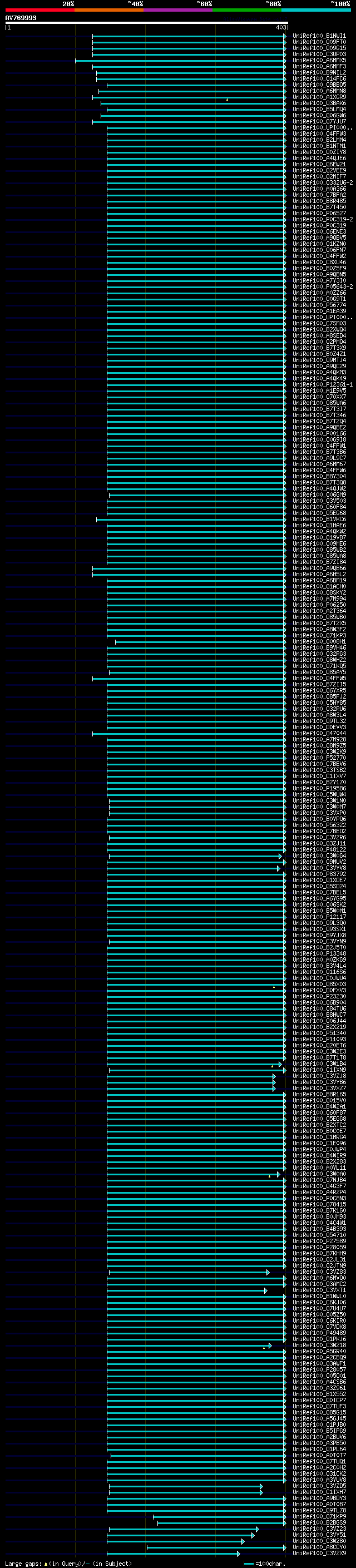Image resolution: width=356 pixels, height=1568 pixels.
Task: Click label UniRef100_Q7YJU7
Action: coord(319,122)
